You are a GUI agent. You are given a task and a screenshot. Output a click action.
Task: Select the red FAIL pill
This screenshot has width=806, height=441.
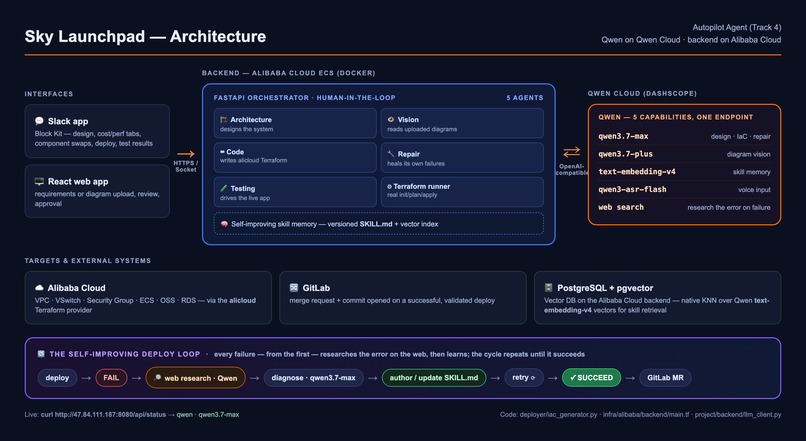(x=111, y=378)
